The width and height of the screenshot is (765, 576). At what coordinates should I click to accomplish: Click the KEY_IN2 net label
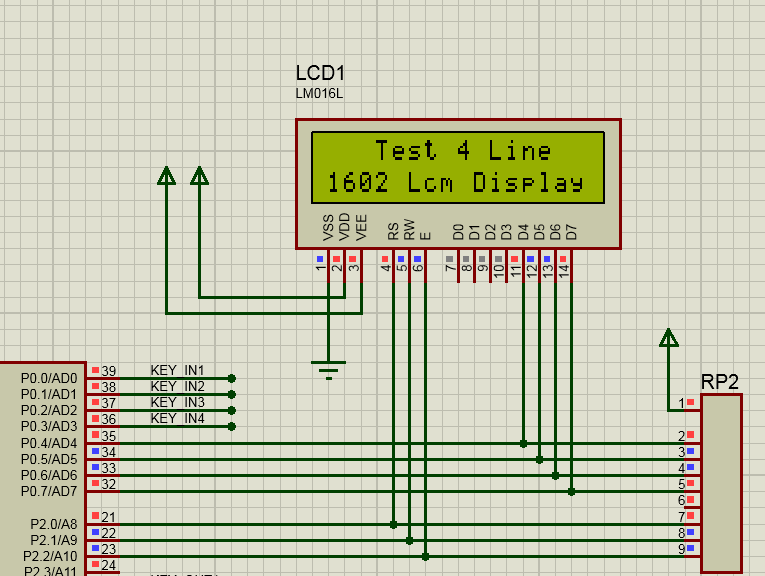pyautogui.click(x=177, y=386)
